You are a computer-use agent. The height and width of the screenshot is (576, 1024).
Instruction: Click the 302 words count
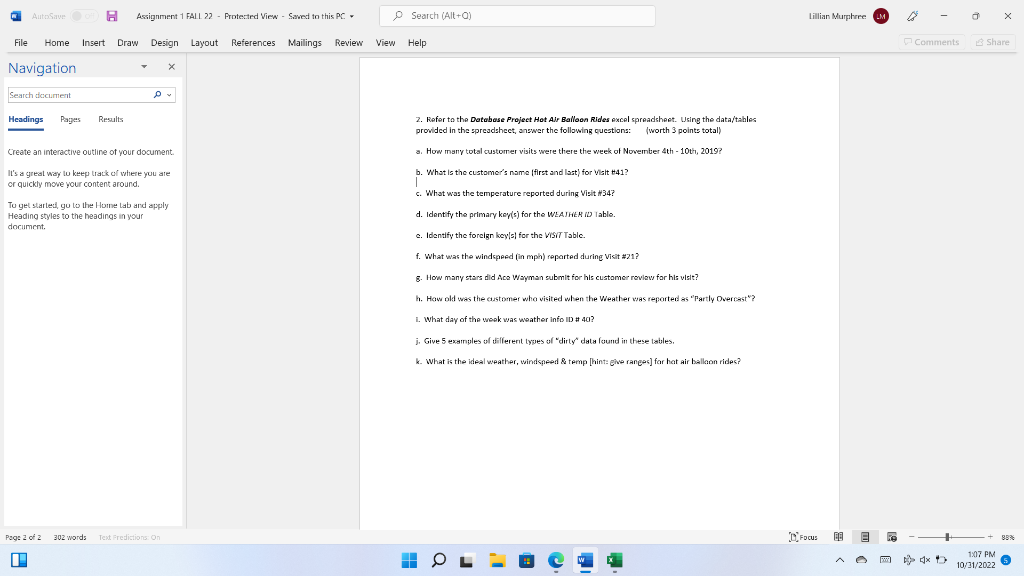70,537
